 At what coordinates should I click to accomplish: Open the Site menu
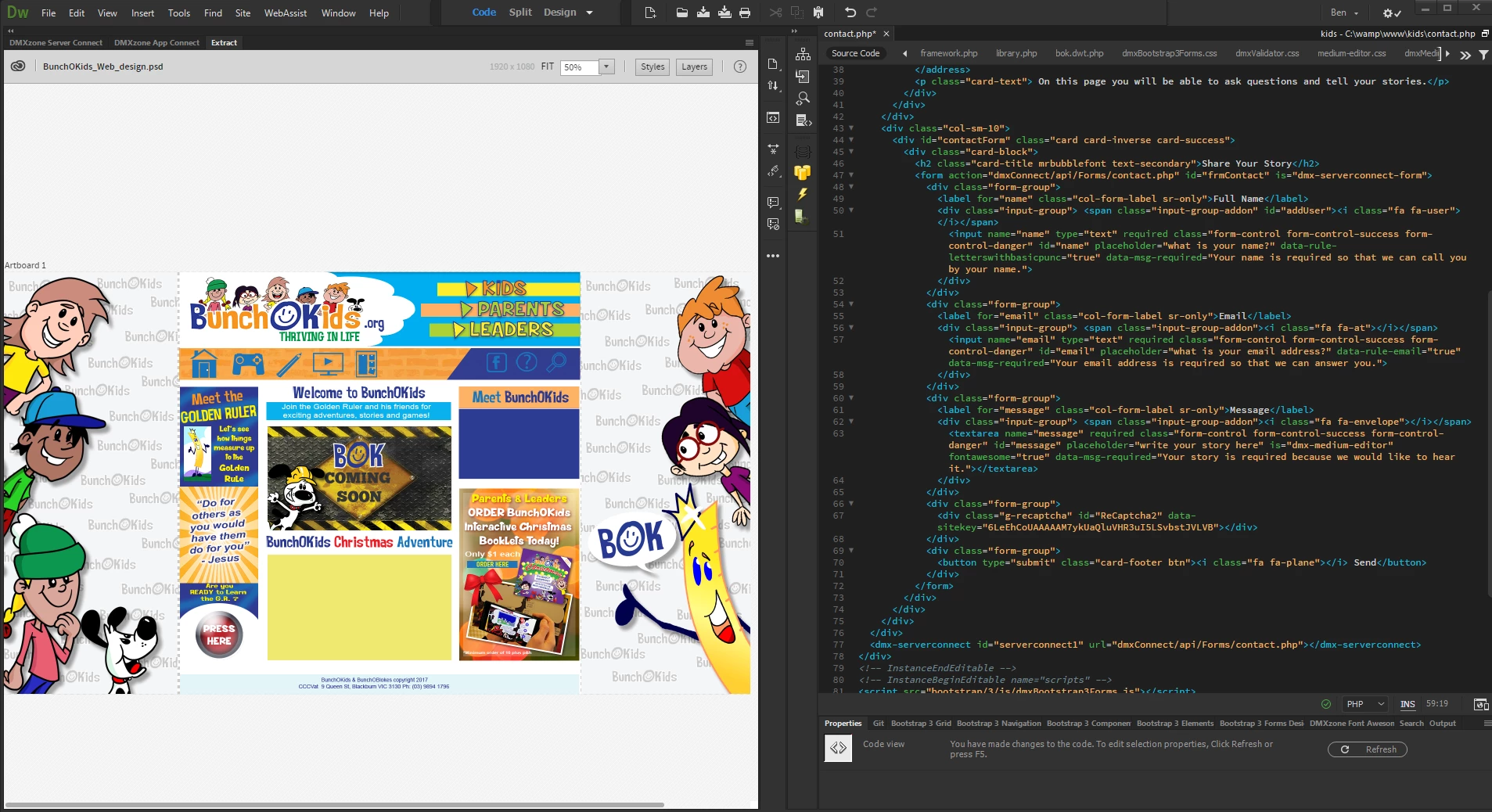pos(243,13)
